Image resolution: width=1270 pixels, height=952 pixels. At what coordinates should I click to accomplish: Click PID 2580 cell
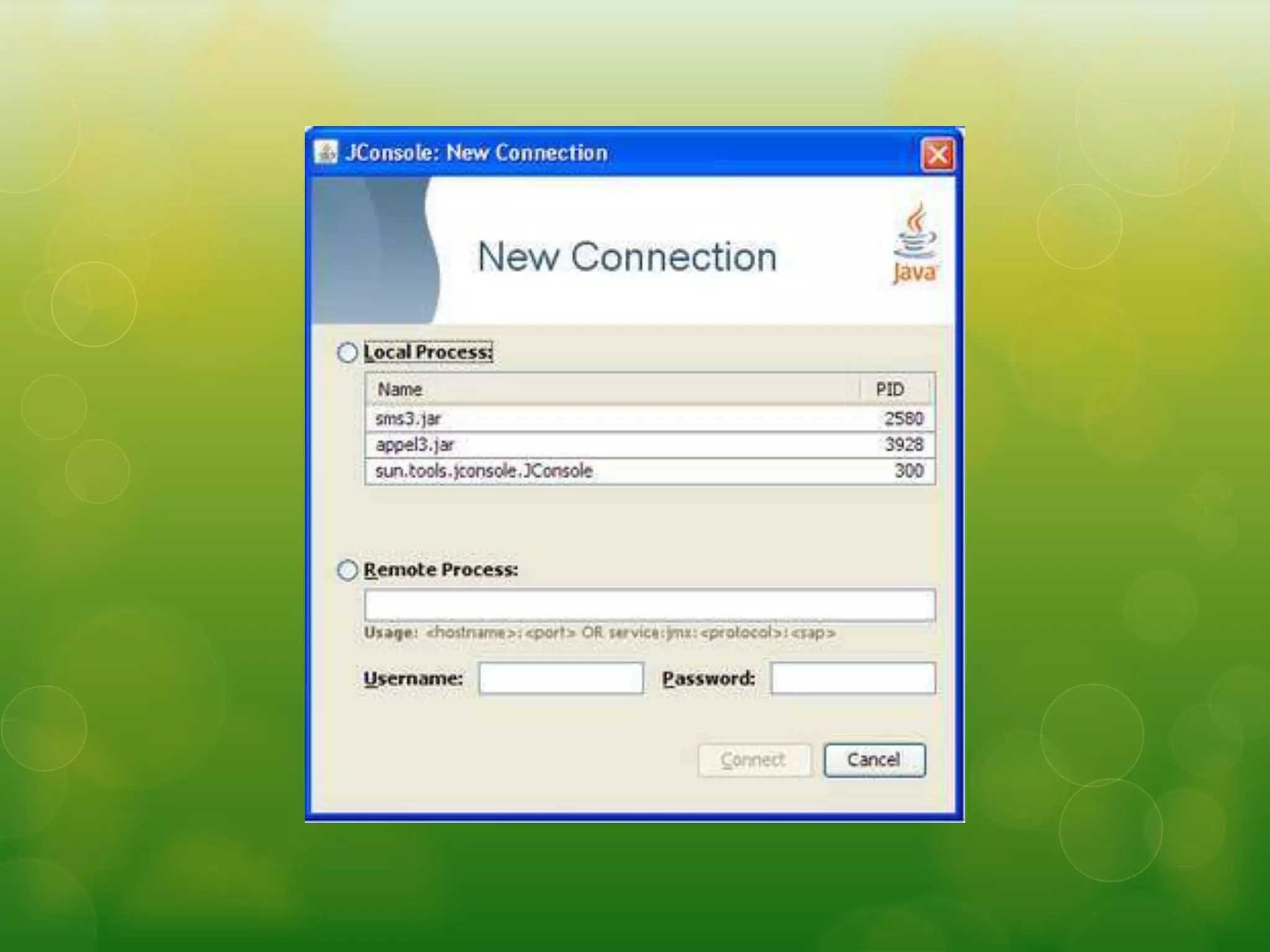pos(904,419)
